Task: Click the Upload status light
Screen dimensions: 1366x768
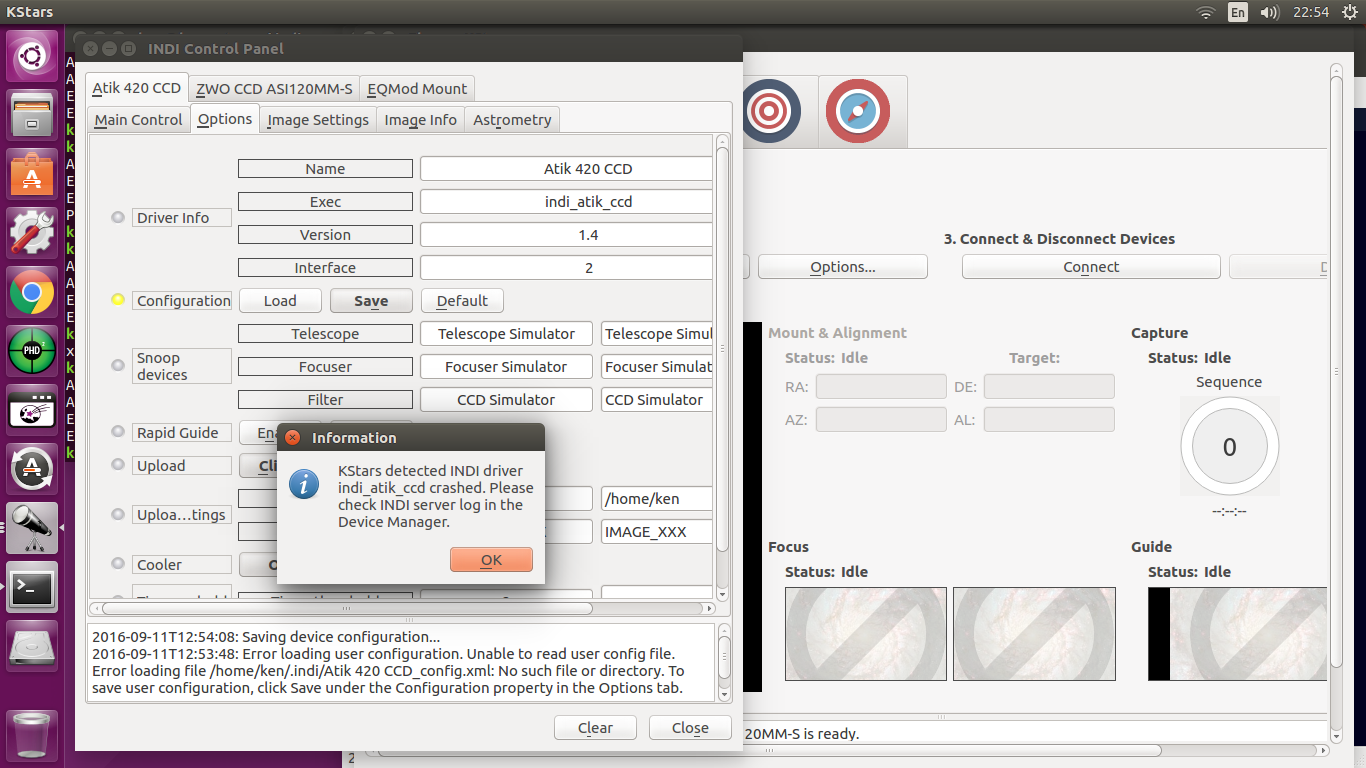Action: pyautogui.click(x=118, y=466)
